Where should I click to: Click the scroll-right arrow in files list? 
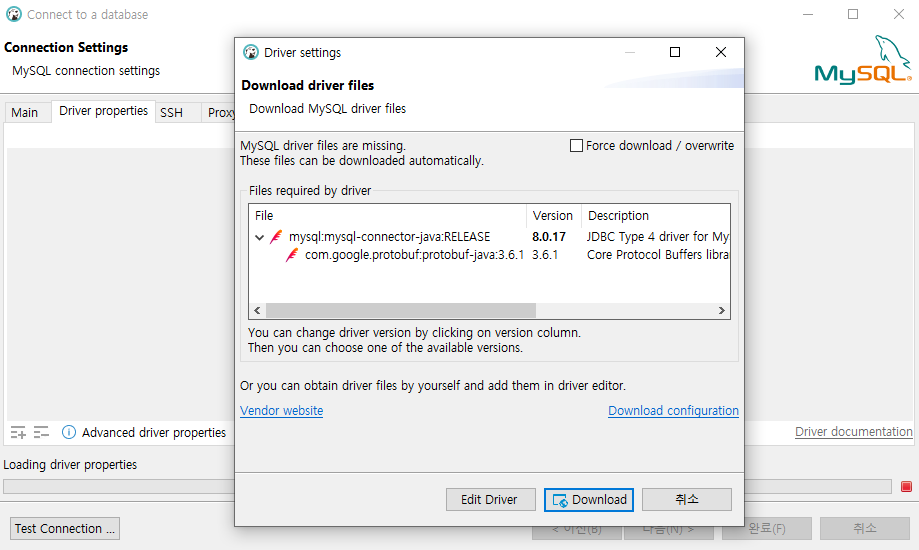click(721, 310)
